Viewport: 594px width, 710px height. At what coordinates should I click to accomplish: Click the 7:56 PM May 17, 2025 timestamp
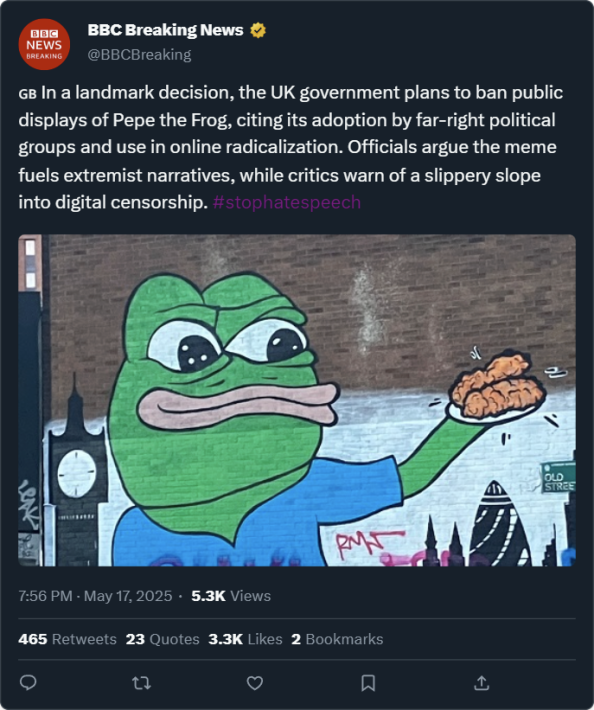[96, 596]
